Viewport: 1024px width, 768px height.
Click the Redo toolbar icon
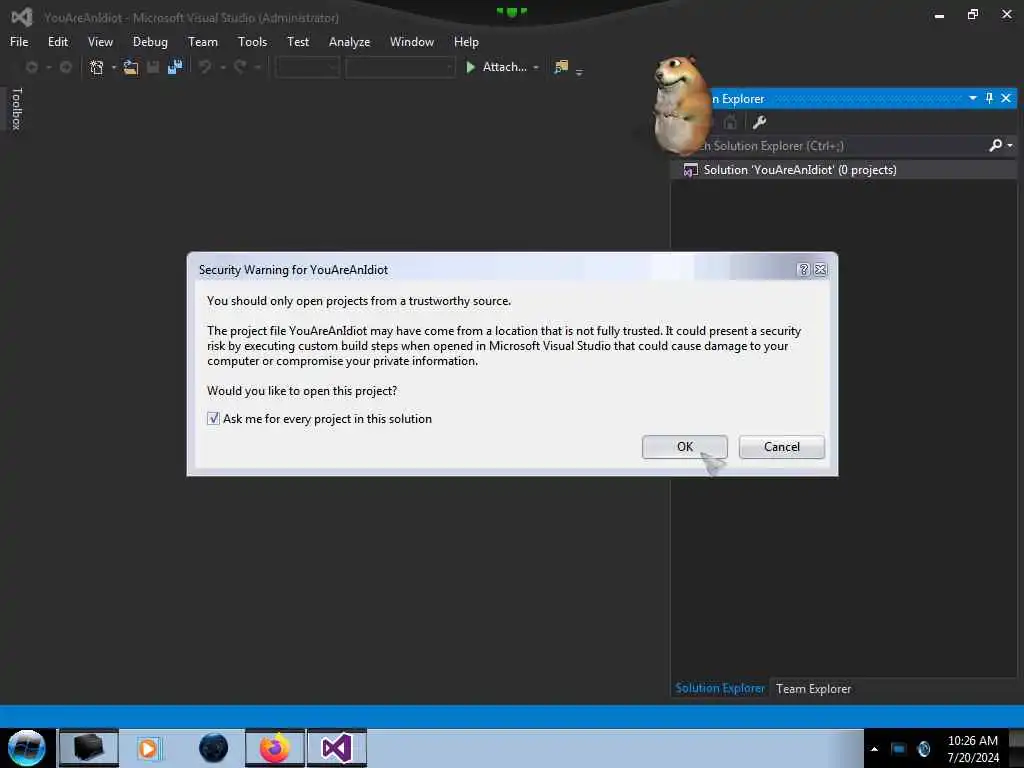pyautogui.click(x=240, y=67)
